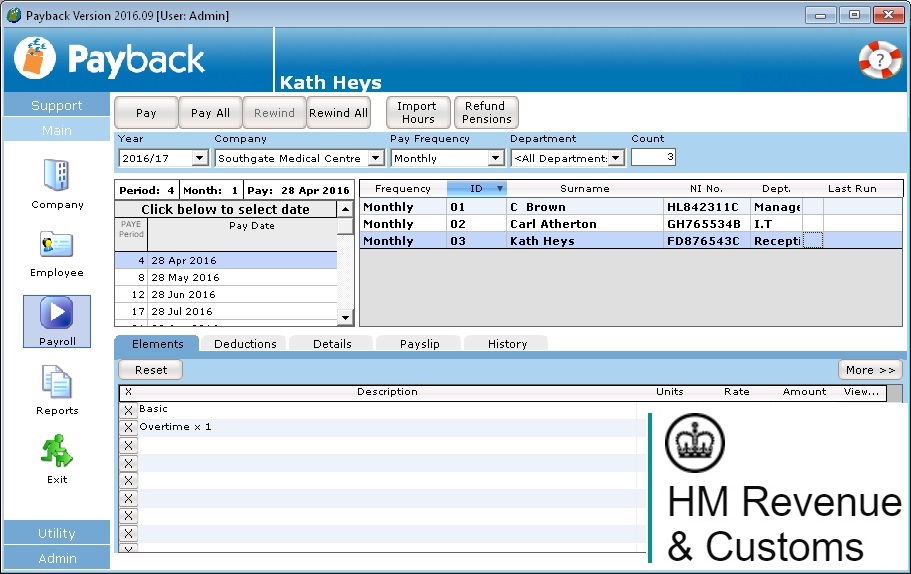The height and width of the screenshot is (574, 911).
Task: Open the Company dropdown list
Action: tap(375, 158)
